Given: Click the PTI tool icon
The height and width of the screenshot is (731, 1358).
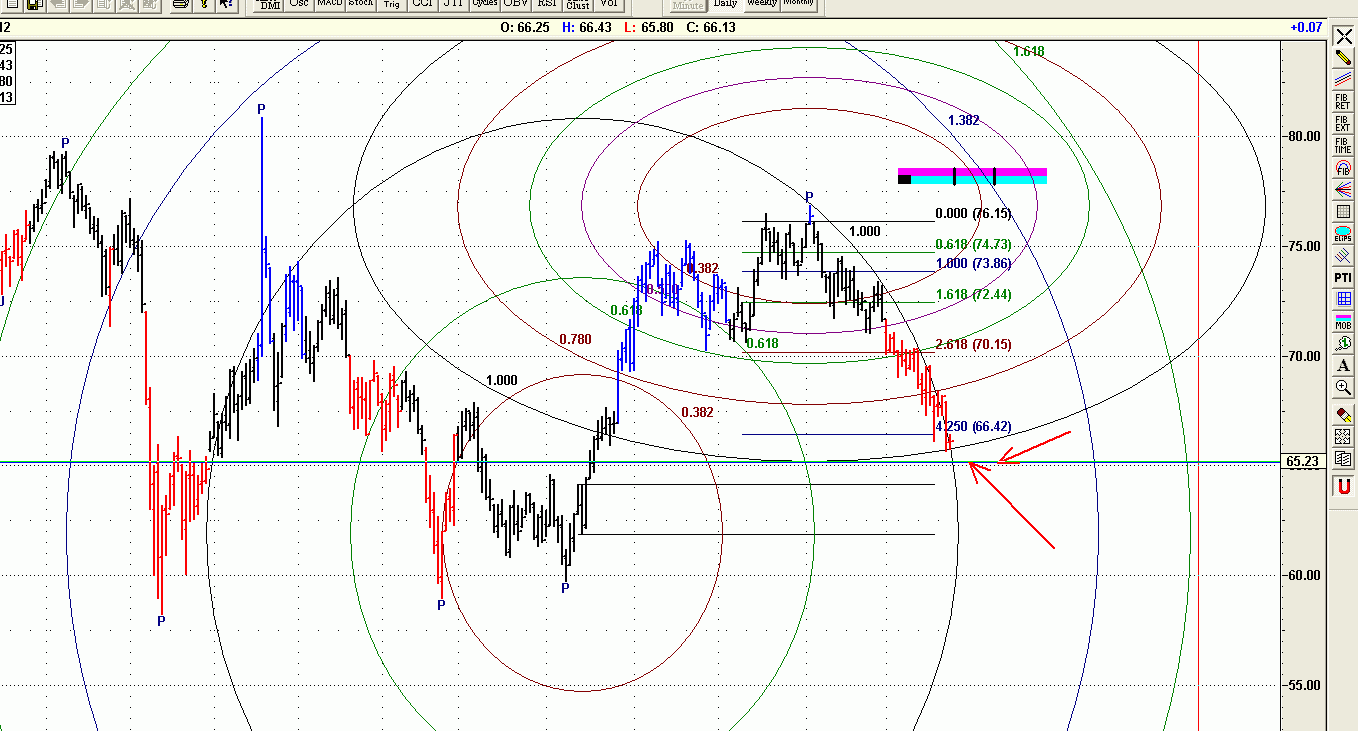Looking at the screenshot, I should click(1342, 277).
